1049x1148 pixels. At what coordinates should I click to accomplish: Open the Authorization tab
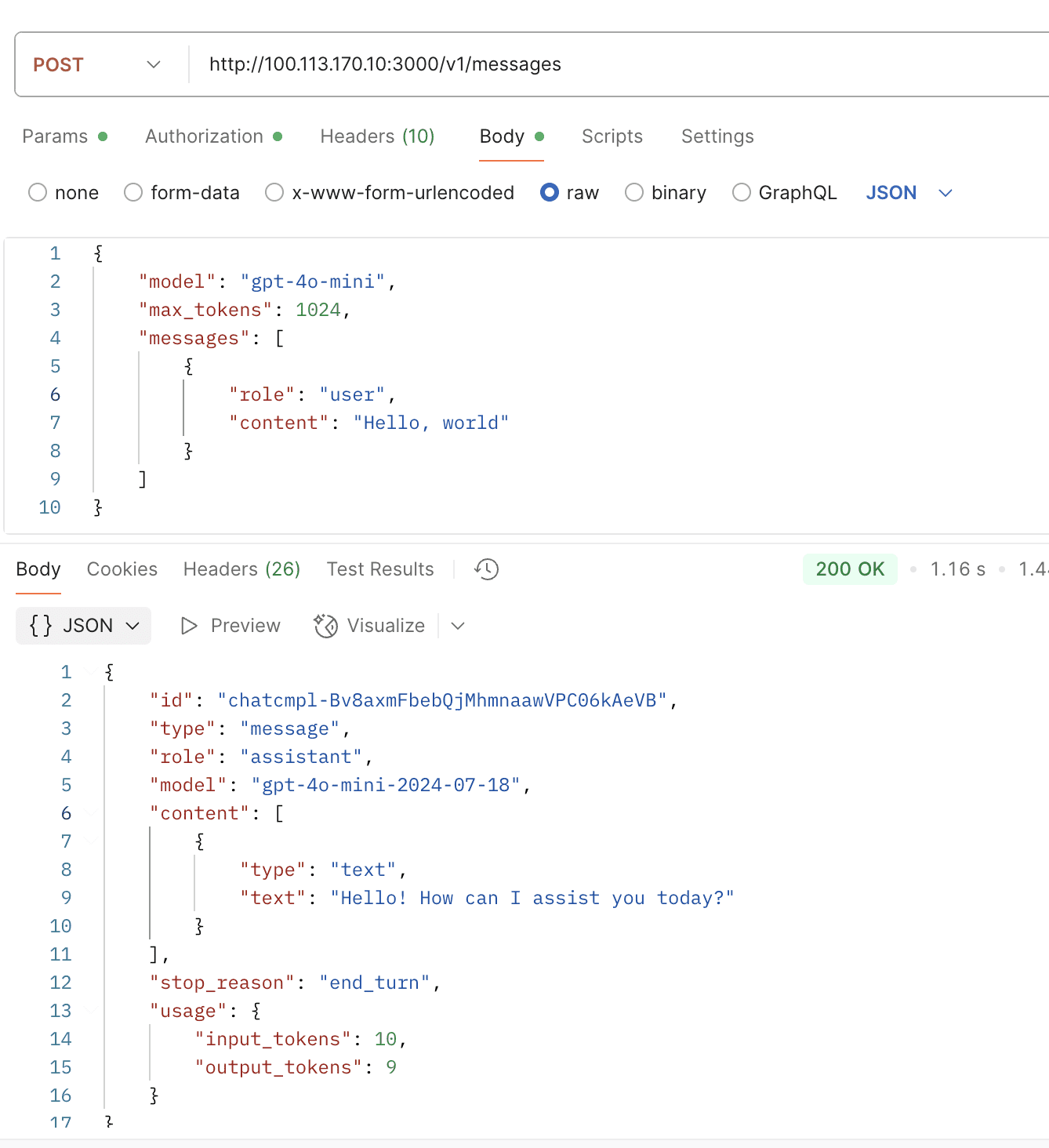coord(204,136)
